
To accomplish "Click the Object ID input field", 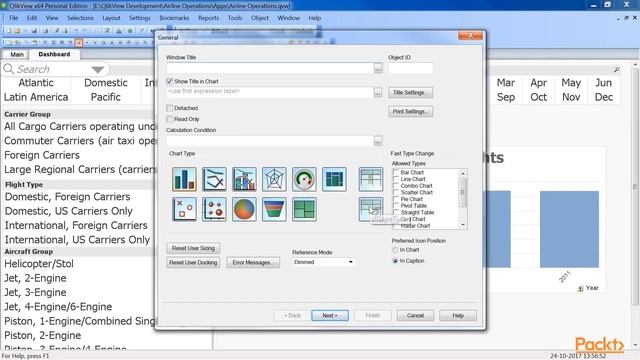I will pyautogui.click(x=411, y=68).
